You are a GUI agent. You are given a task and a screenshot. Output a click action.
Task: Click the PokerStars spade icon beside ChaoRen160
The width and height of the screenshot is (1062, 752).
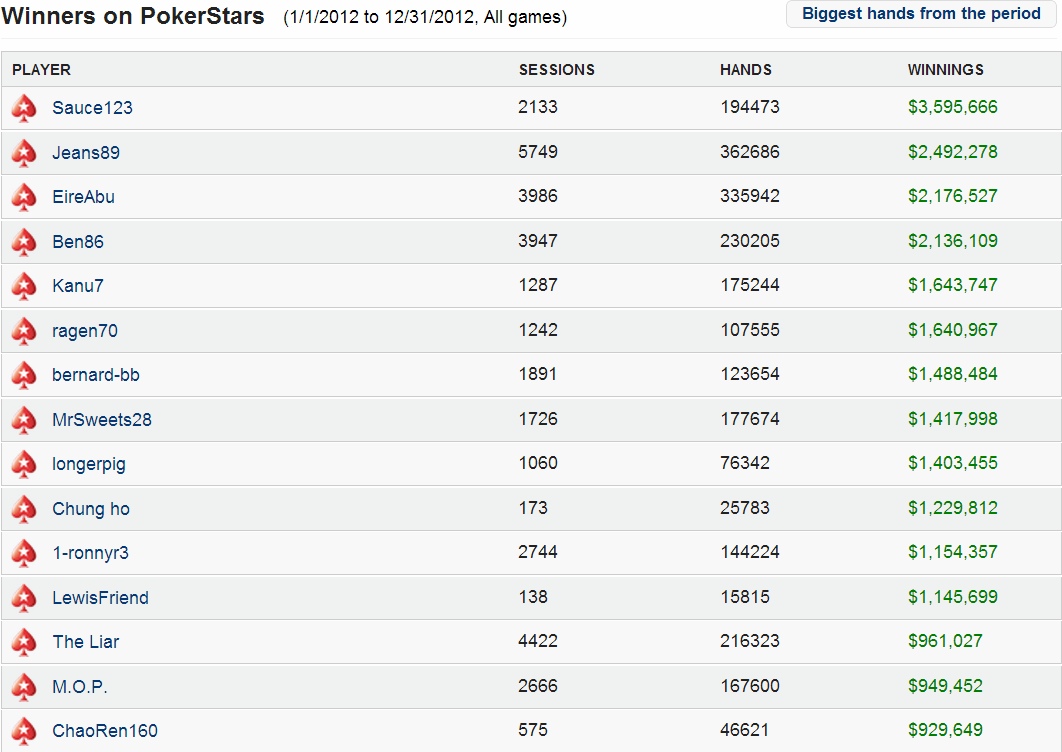coord(24,731)
